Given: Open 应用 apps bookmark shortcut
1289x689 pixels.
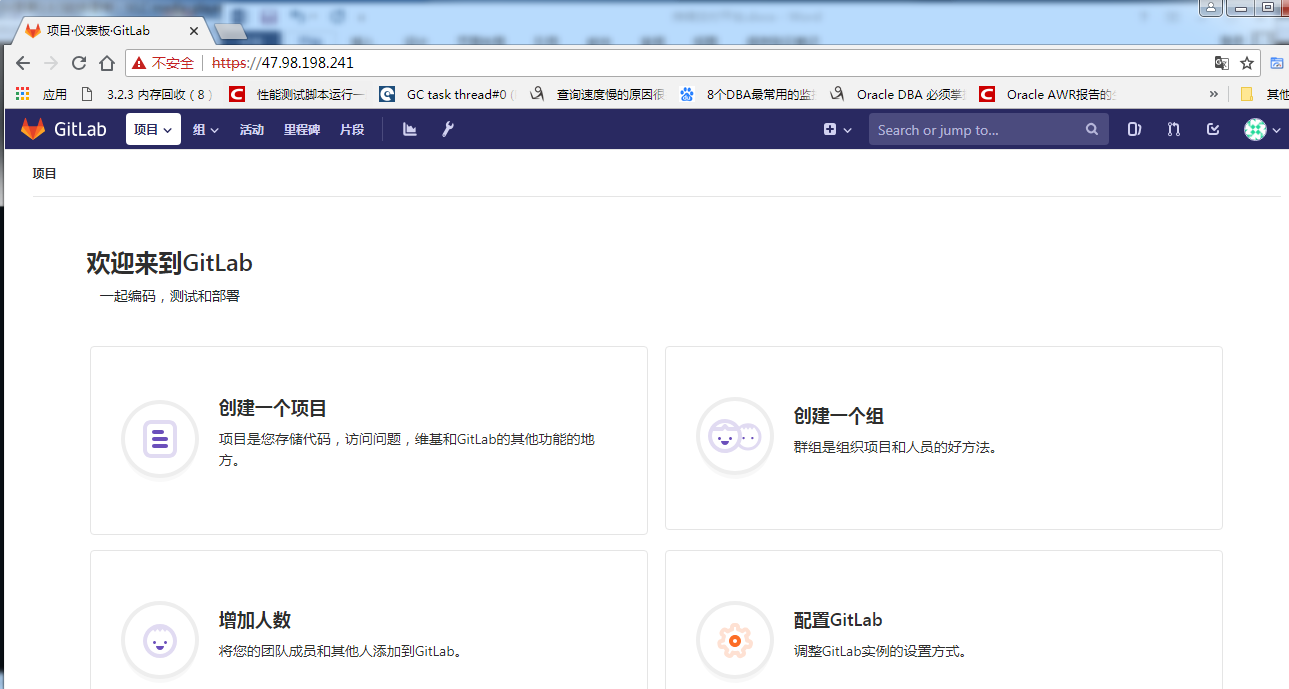Looking at the screenshot, I should 42,95.
